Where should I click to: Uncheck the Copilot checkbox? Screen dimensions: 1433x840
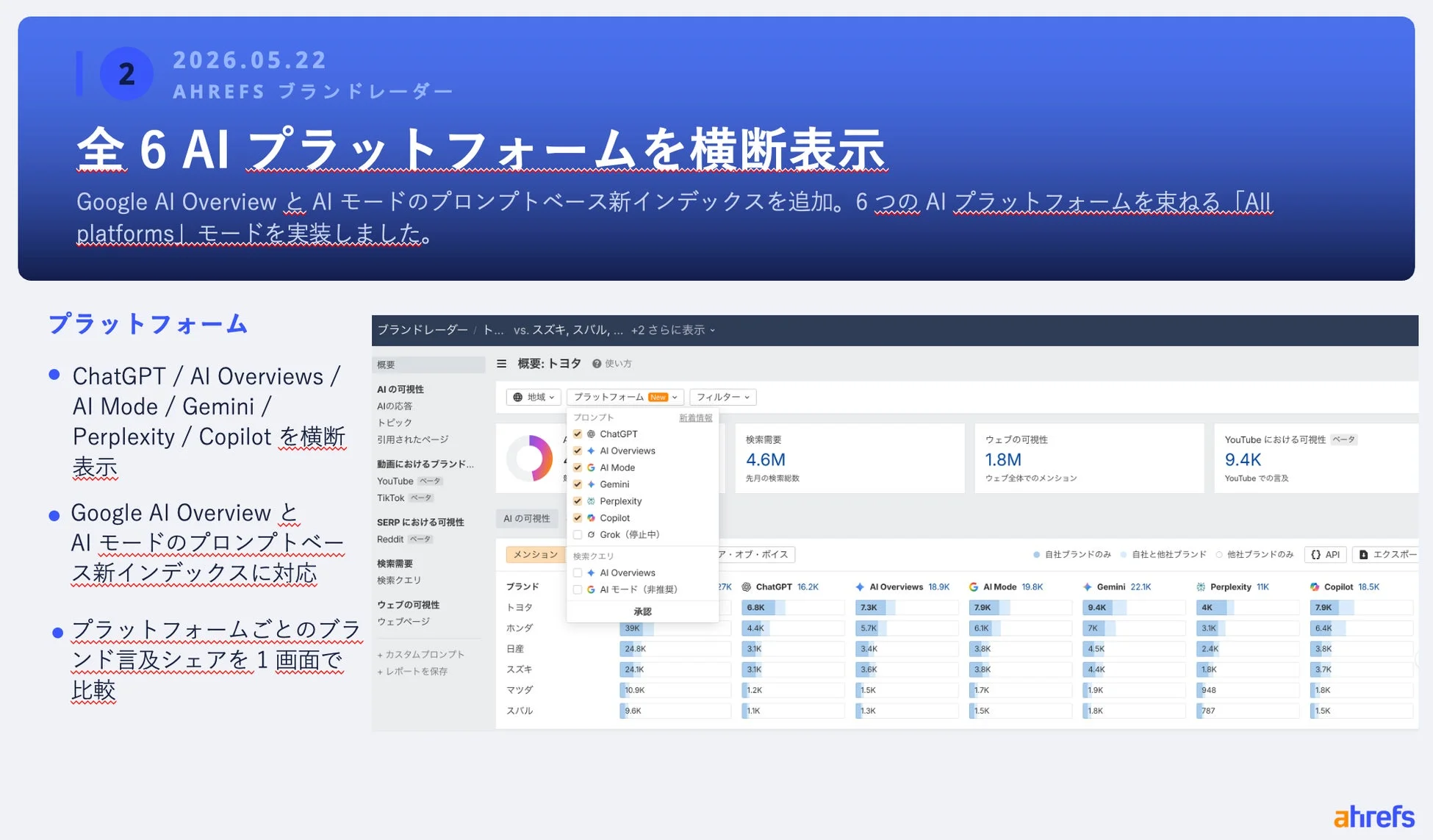click(x=578, y=518)
